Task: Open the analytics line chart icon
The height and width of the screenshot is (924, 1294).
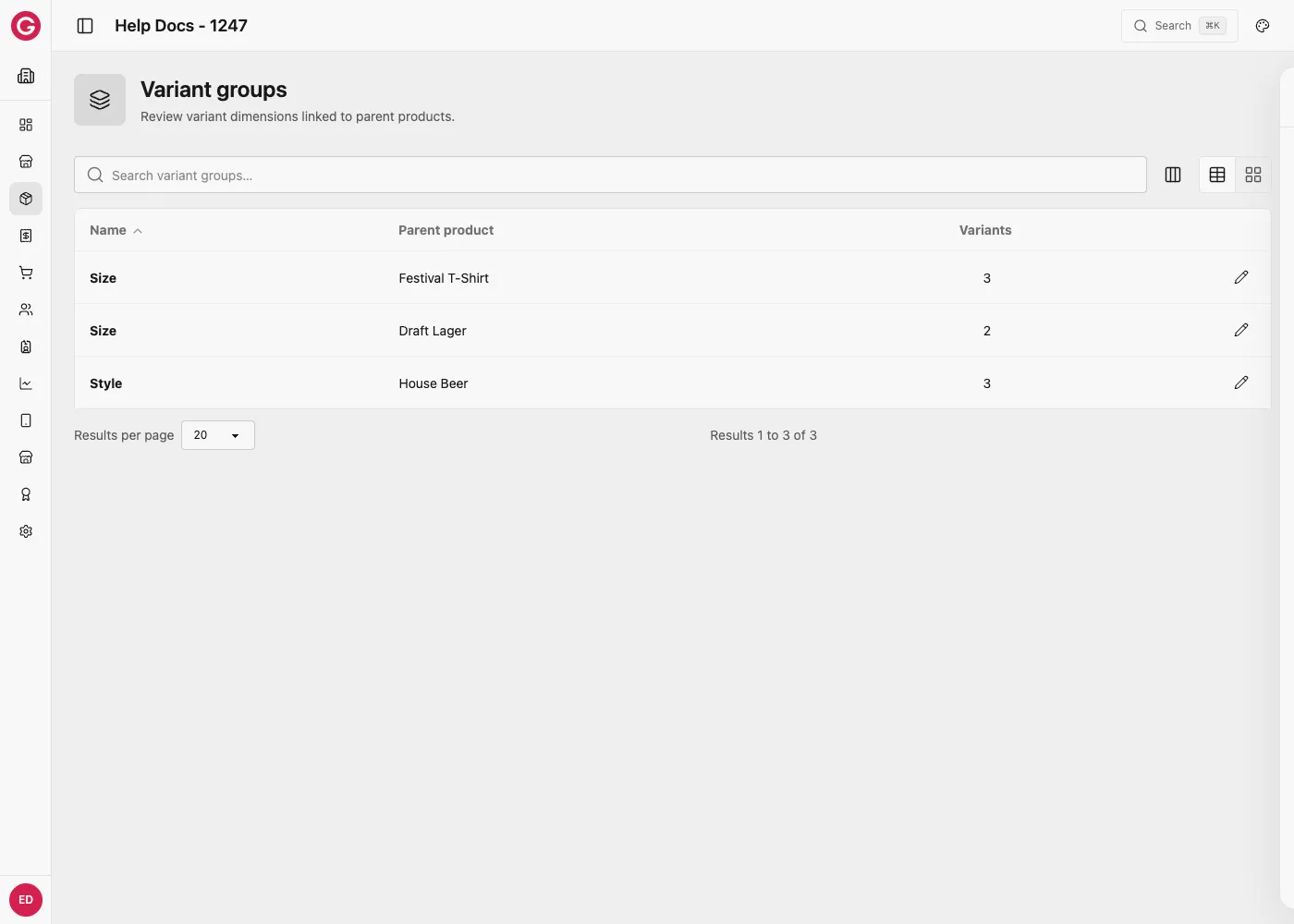Action: coord(26,383)
